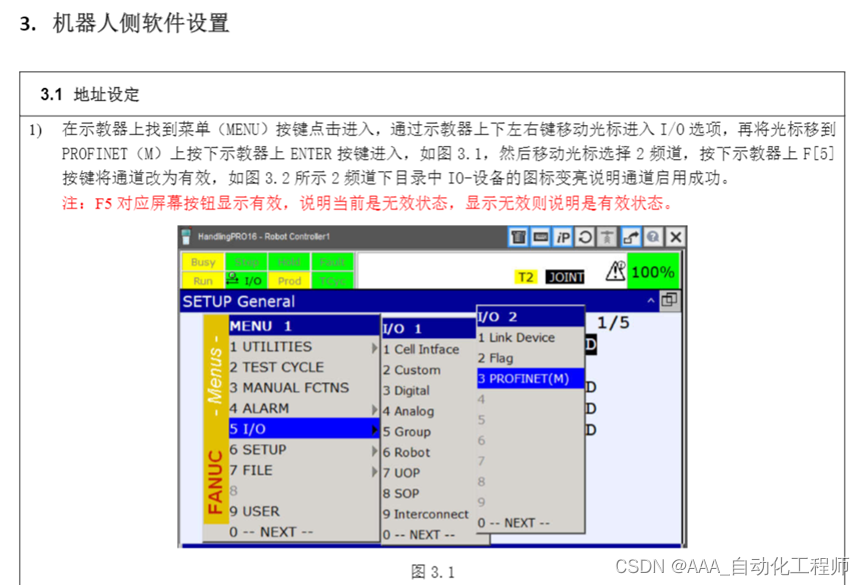
Task: Expand the I/O submenu arrow in MENU 1
Action: click(x=375, y=430)
